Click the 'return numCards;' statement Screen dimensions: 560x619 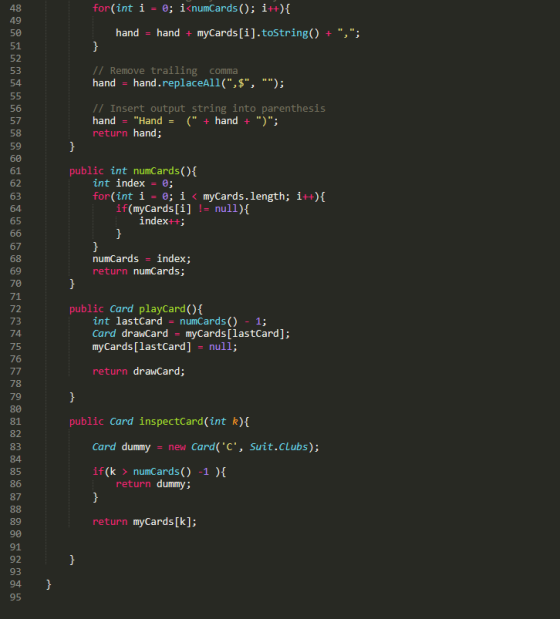click(139, 271)
